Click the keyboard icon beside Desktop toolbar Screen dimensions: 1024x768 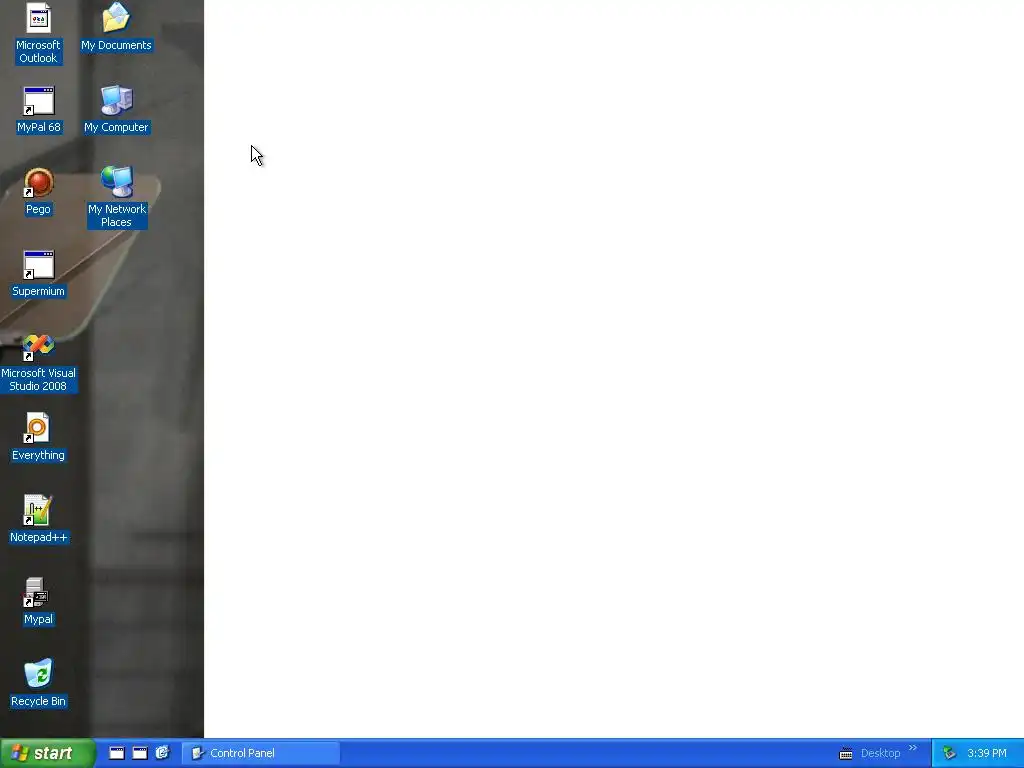point(846,754)
